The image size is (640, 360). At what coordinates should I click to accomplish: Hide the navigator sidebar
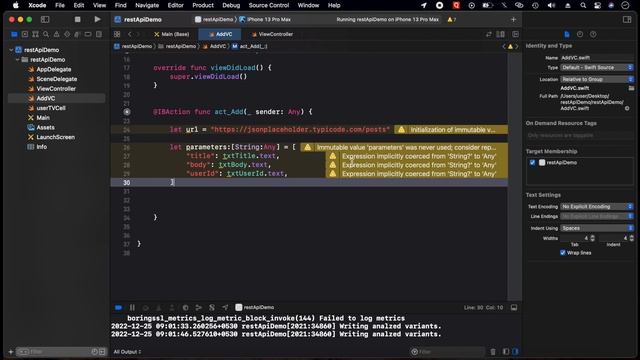[45, 19]
